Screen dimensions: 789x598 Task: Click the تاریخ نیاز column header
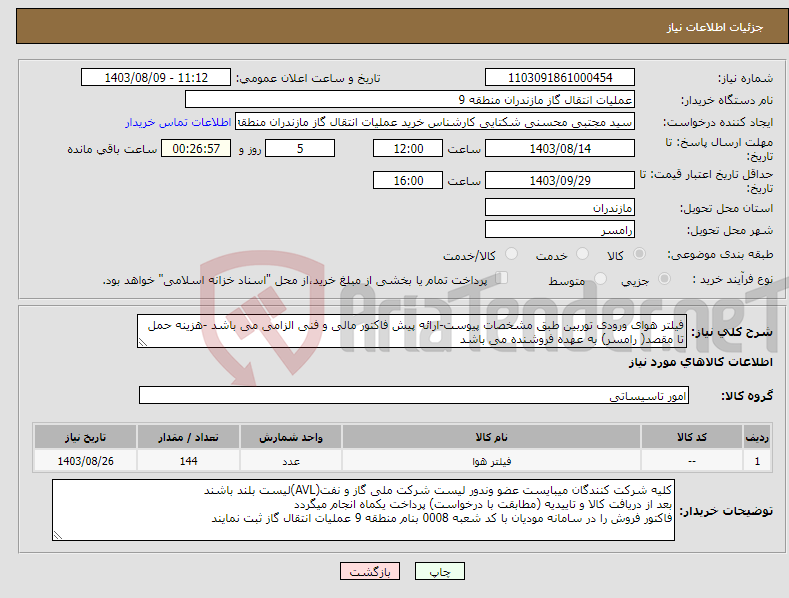86,437
